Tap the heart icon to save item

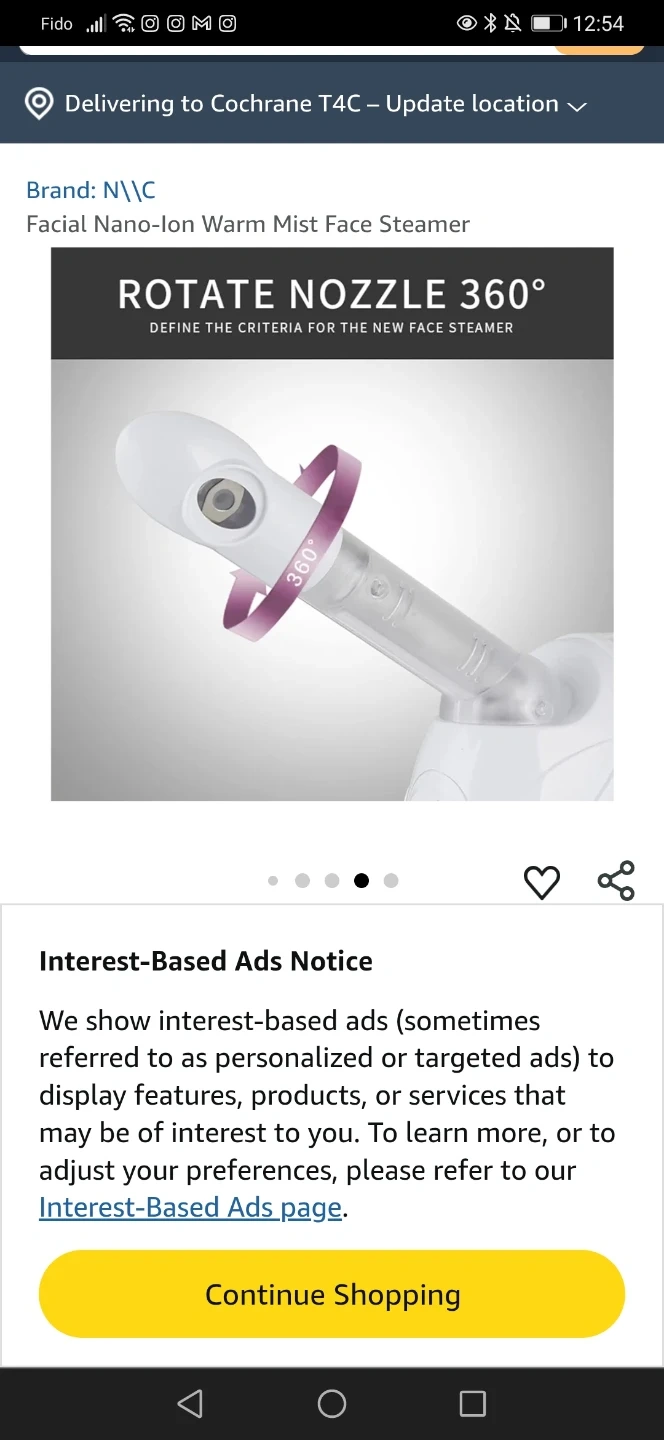(542, 881)
